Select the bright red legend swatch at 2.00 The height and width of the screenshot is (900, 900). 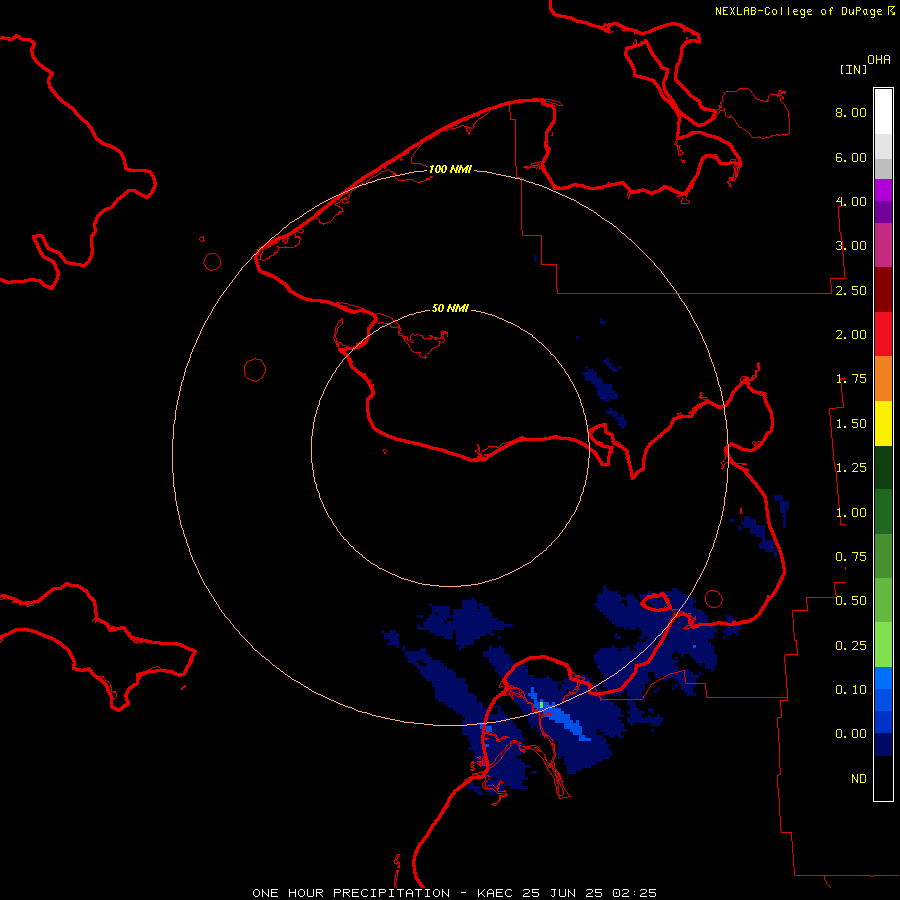point(883,335)
